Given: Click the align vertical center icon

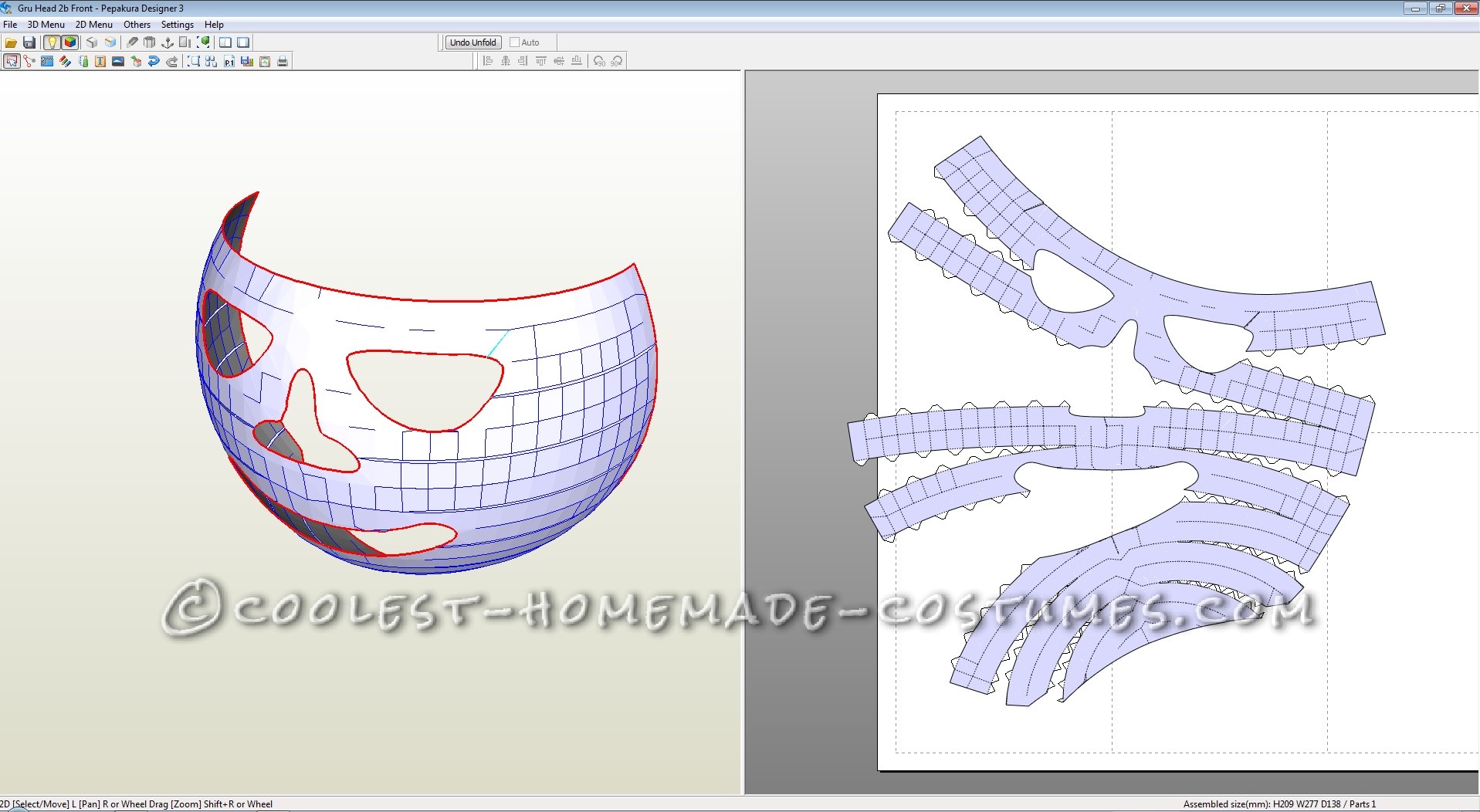Looking at the screenshot, I should click(x=558, y=61).
